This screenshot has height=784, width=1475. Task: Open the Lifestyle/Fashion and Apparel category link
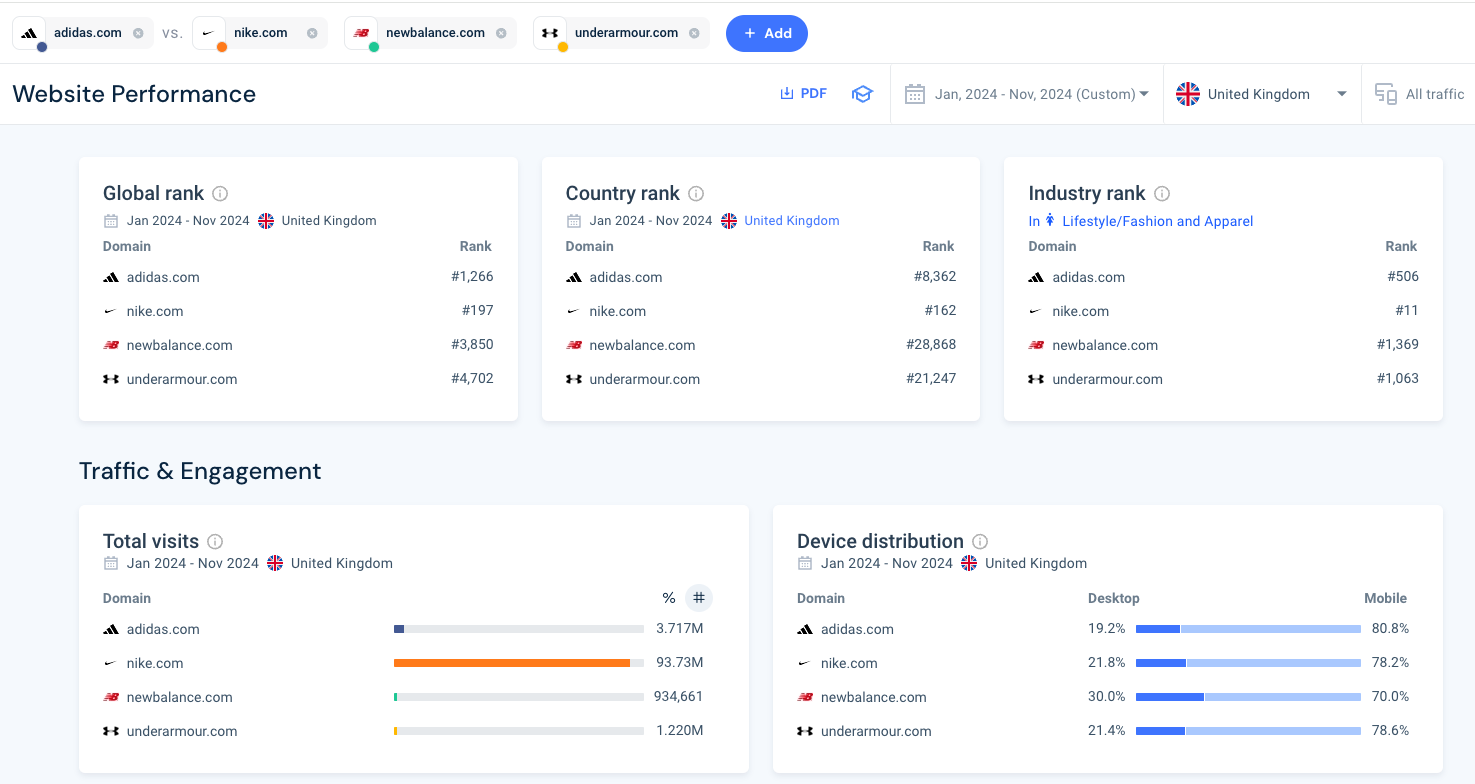(1157, 221)
